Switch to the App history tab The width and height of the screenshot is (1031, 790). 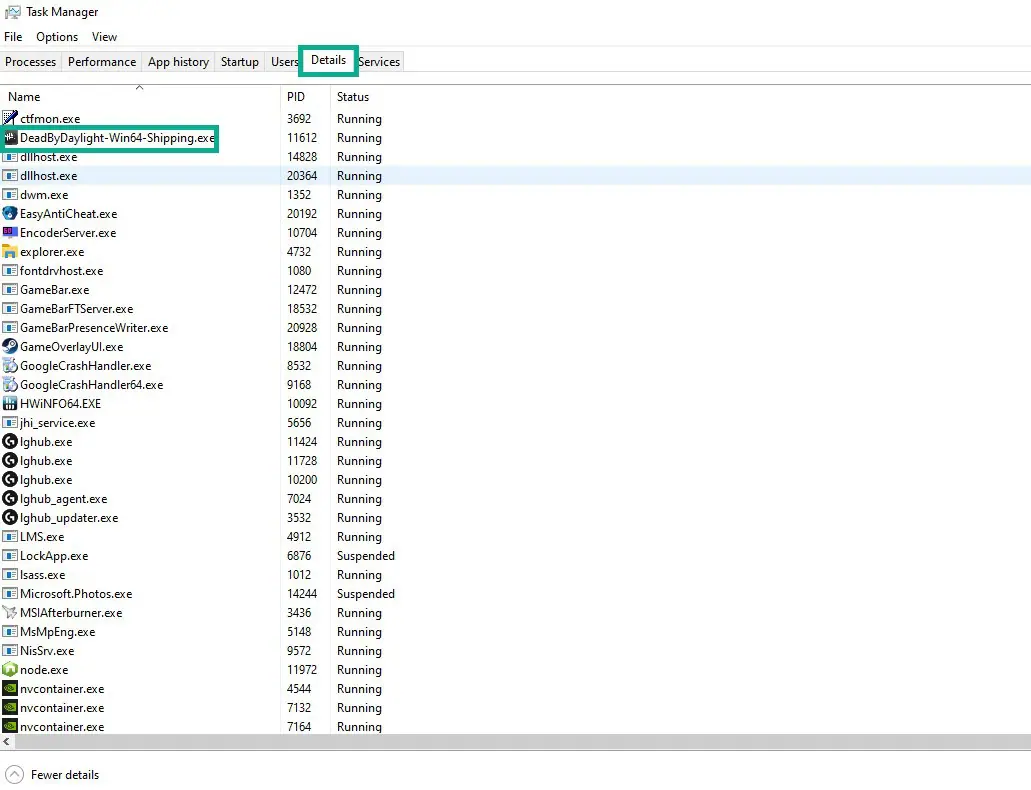178,62
